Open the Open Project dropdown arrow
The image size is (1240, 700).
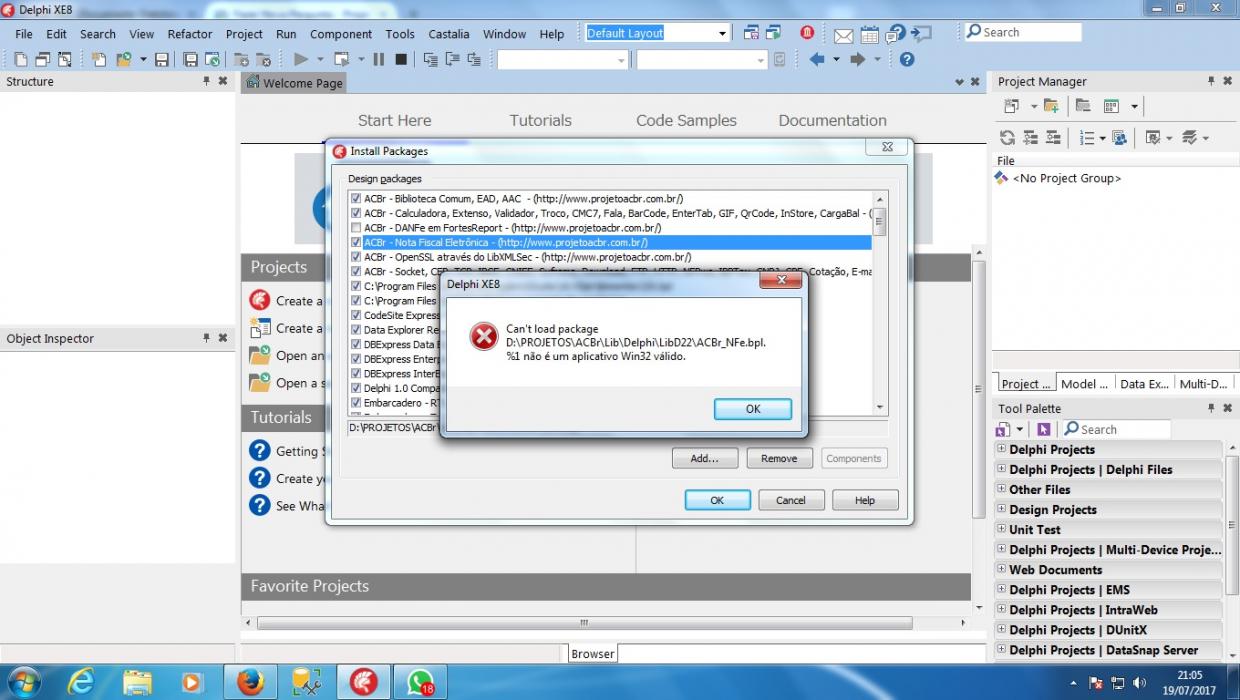click(x=143, y=60)
